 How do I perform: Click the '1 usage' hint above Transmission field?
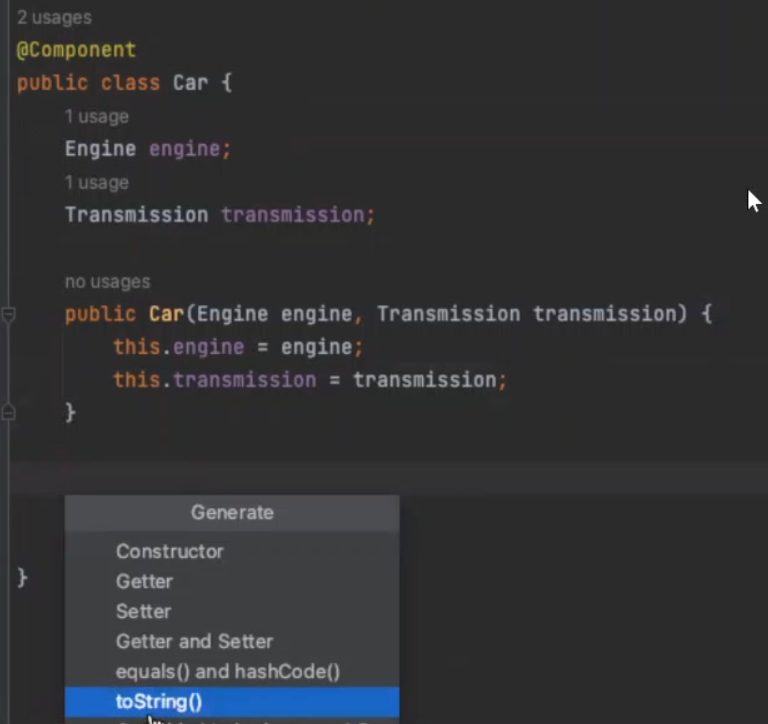click(97, 183)
